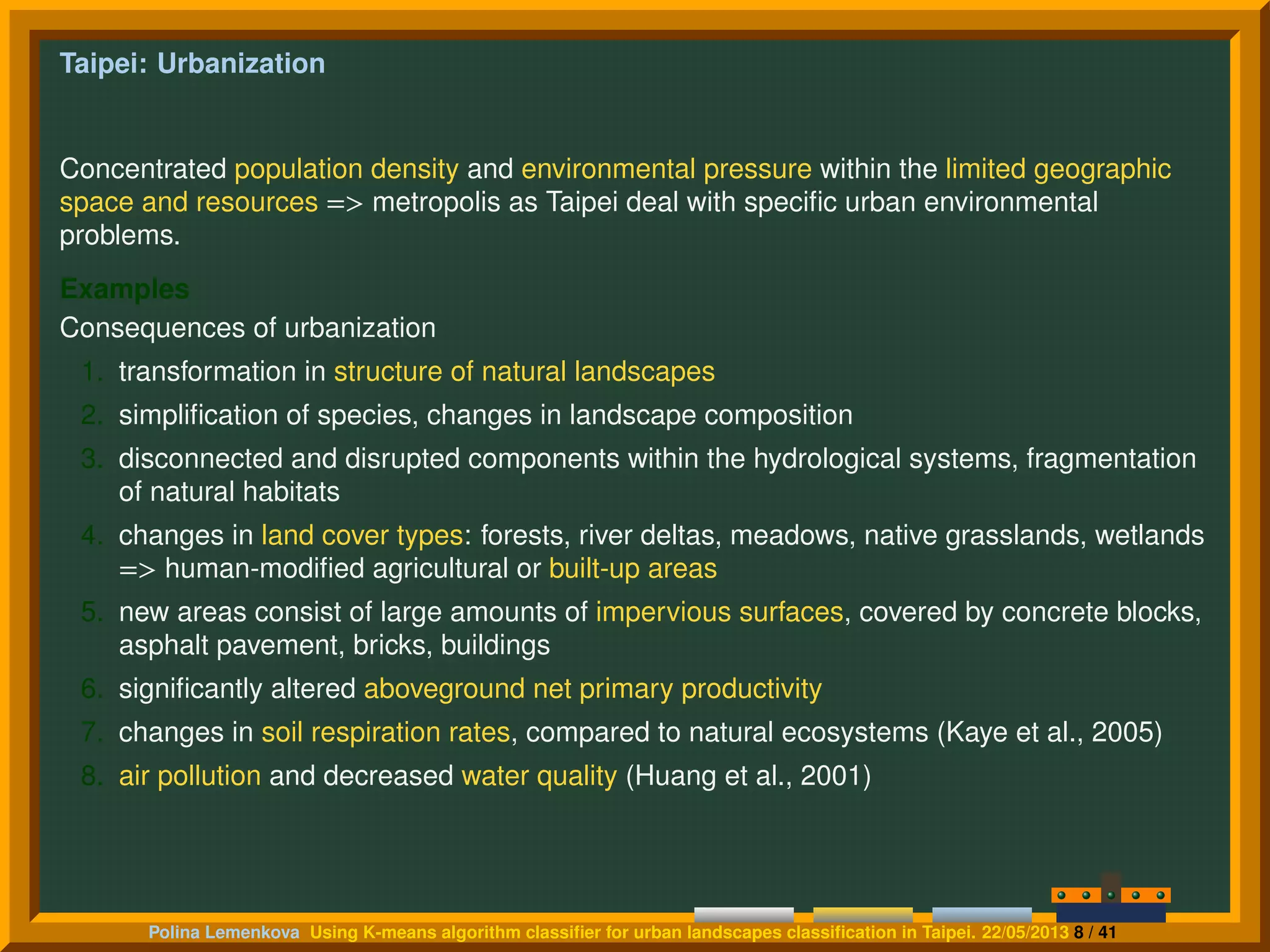Click the white chalk piece
Screen dimensions: 1270x952
(744, 914)
